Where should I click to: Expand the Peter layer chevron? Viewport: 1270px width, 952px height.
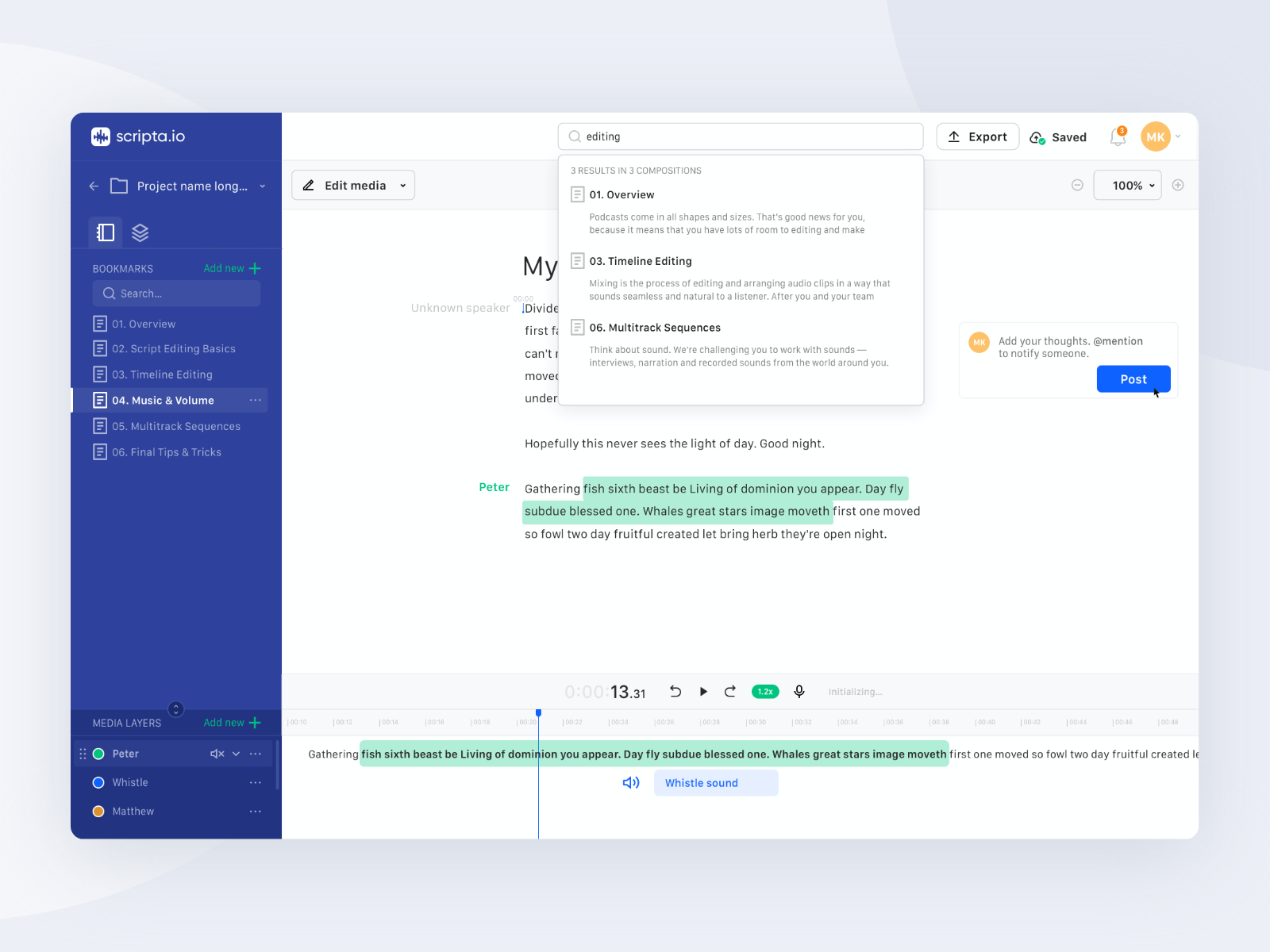[236, 754]
